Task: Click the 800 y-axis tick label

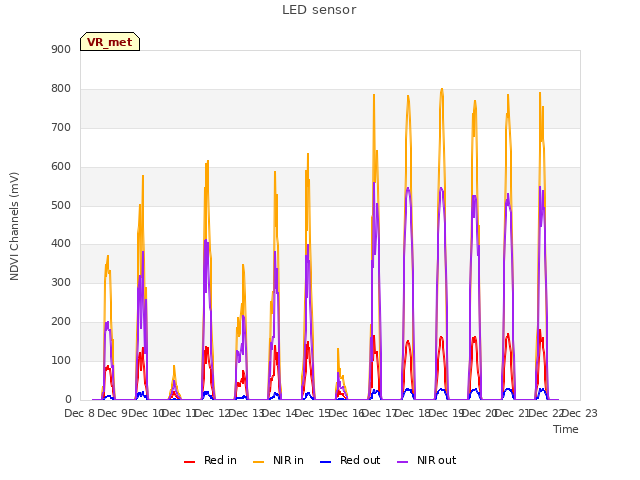Action: 61,89
